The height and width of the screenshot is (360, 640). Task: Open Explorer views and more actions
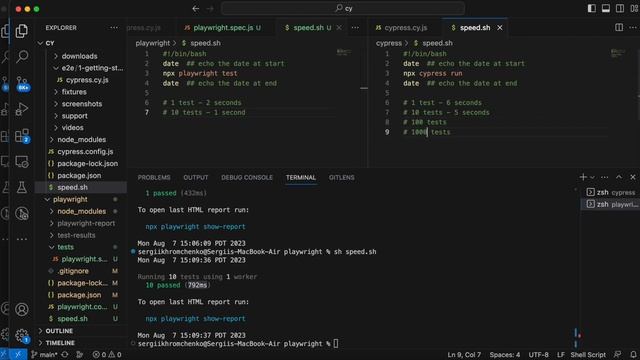[x=114, y=27]
